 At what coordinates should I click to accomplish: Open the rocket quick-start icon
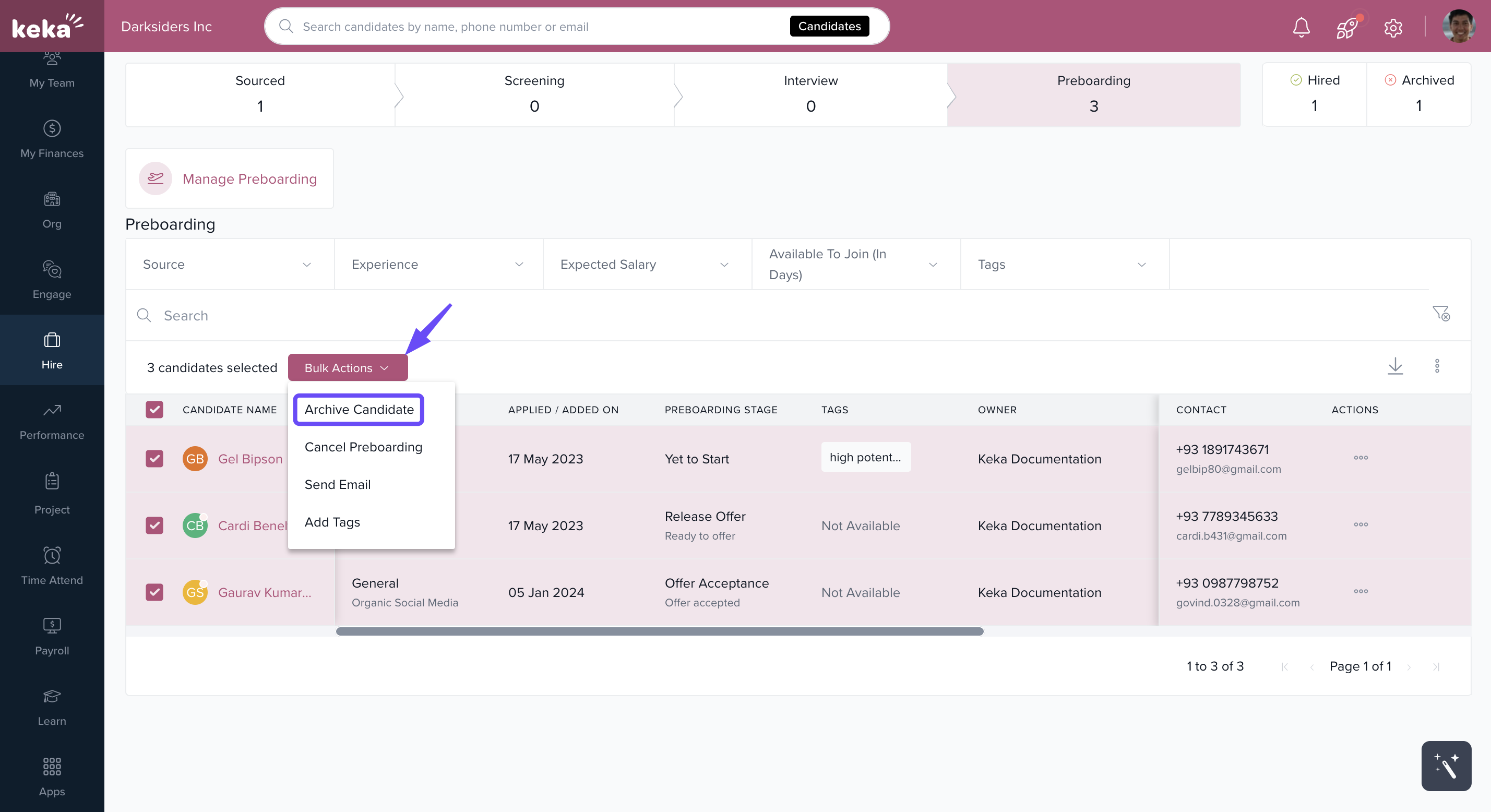(x=1347, y=27)
